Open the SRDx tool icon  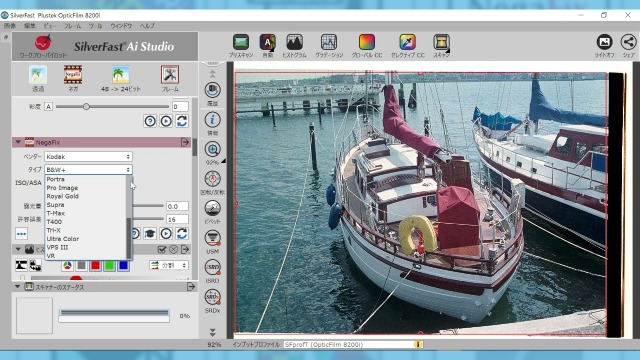click(212, 297)
